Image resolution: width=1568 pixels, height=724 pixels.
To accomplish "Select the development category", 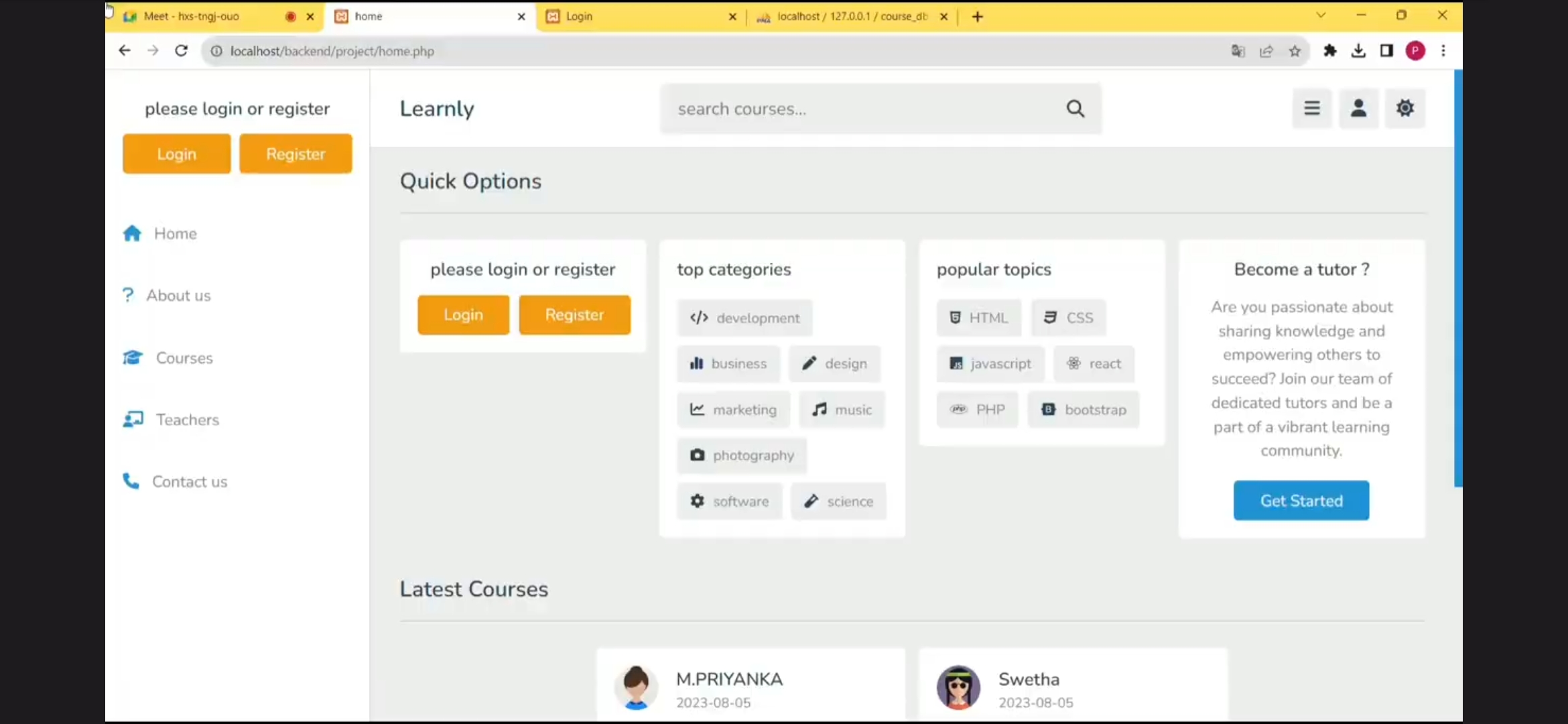I will pos(744,318).
